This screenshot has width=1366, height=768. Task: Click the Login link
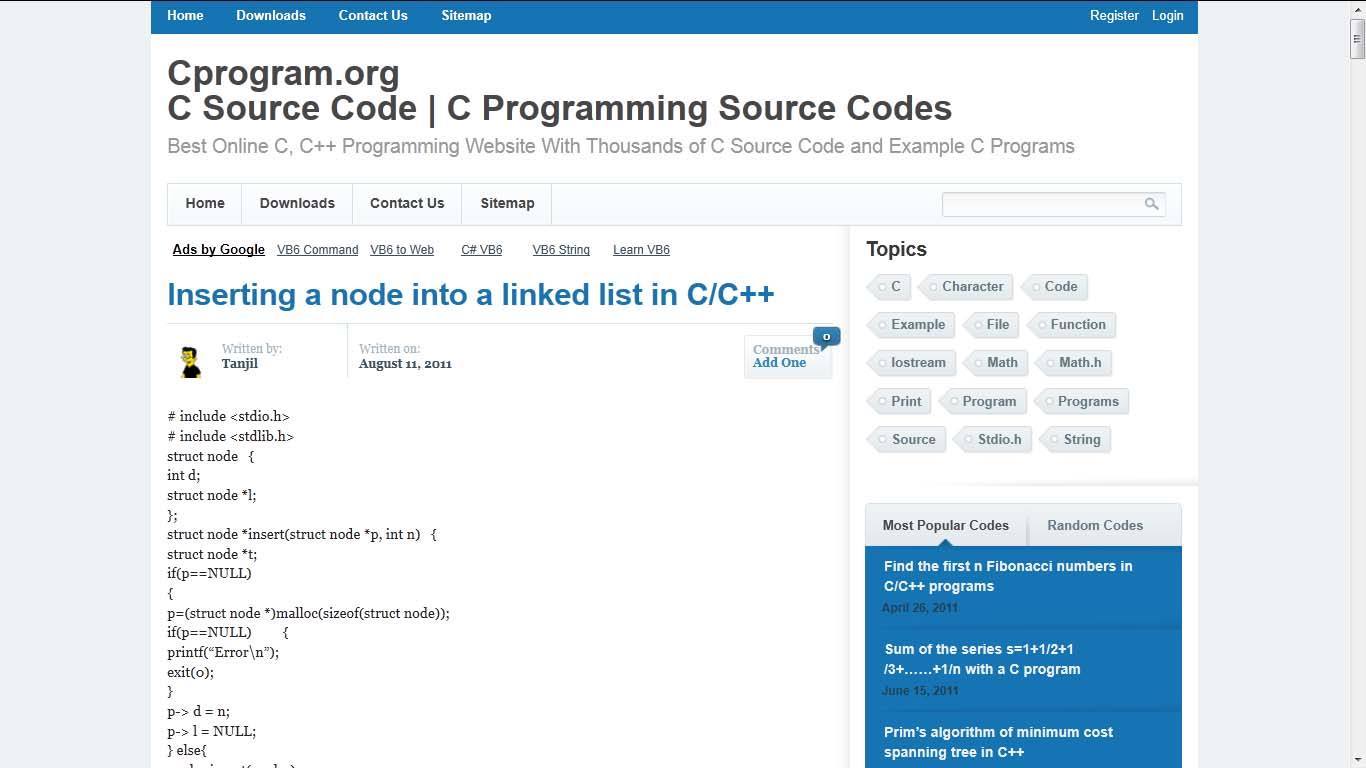pyautogui.click(x=1167, y=16)
